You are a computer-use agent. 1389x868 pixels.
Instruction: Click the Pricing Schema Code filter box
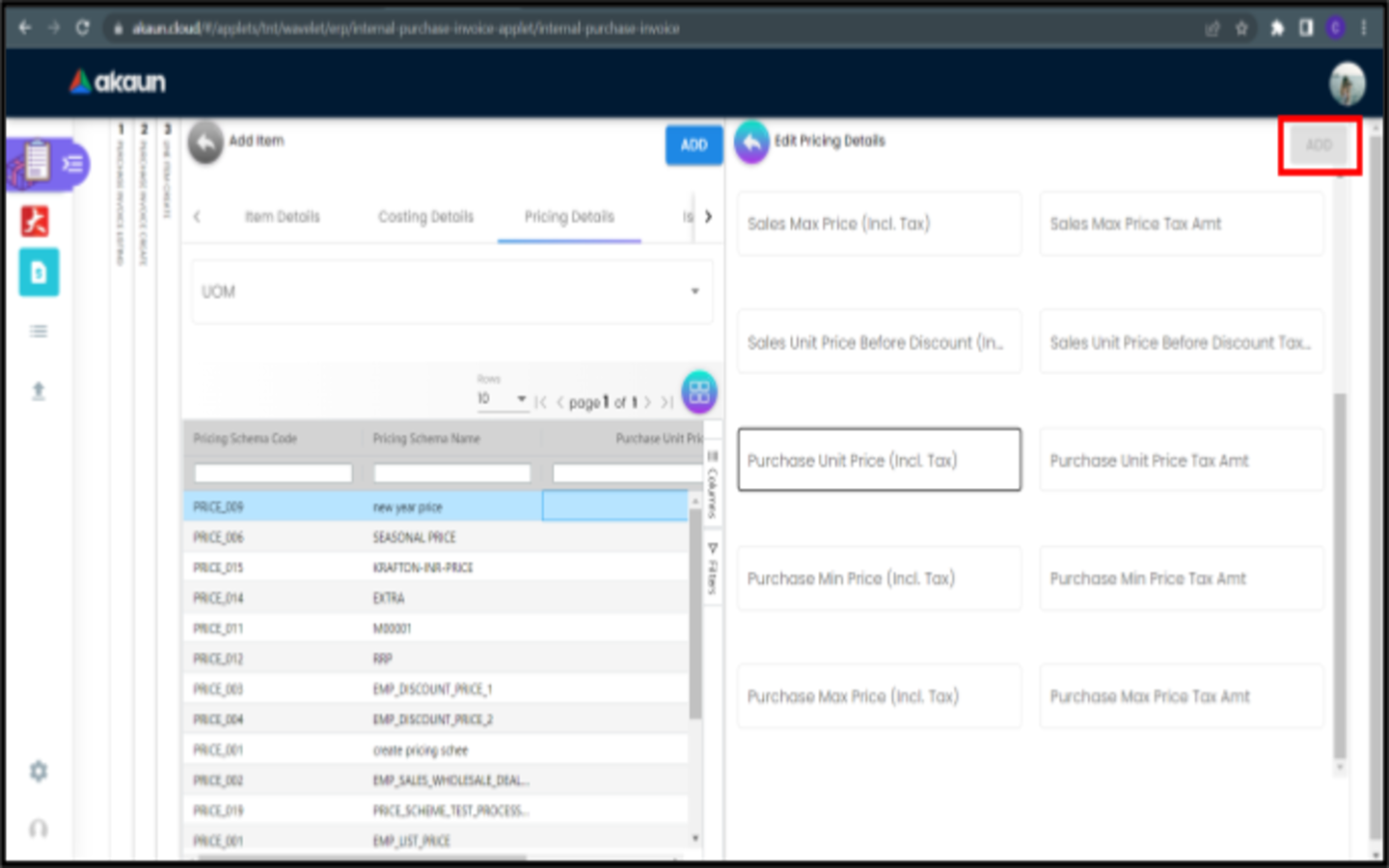point(273,474)
